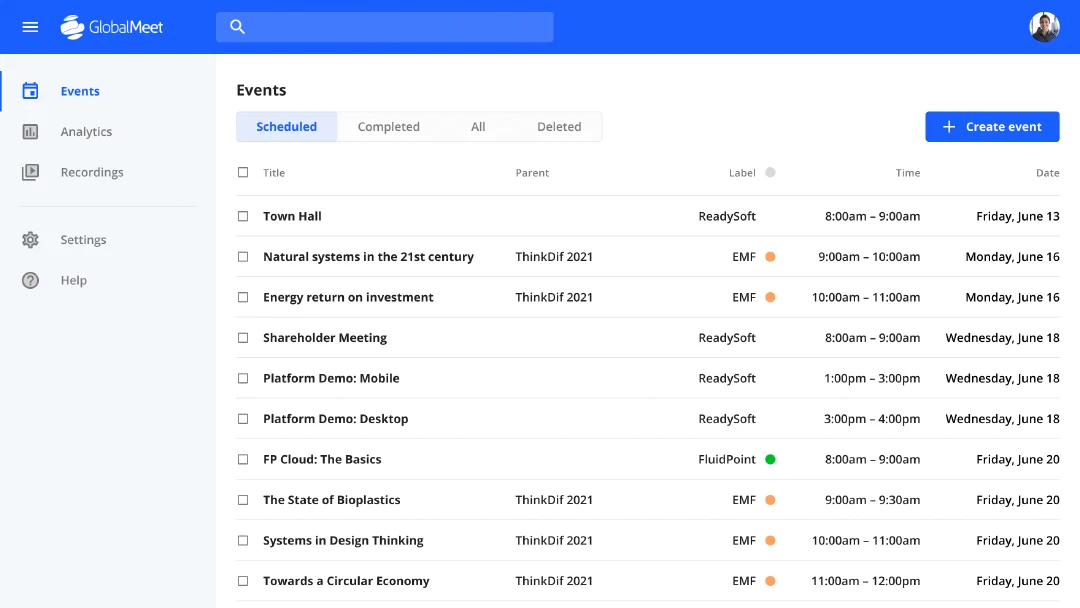Click ThinkDif 2021 parent in Natural systems row
This screenshot has height=608, width=1080.
554,257
